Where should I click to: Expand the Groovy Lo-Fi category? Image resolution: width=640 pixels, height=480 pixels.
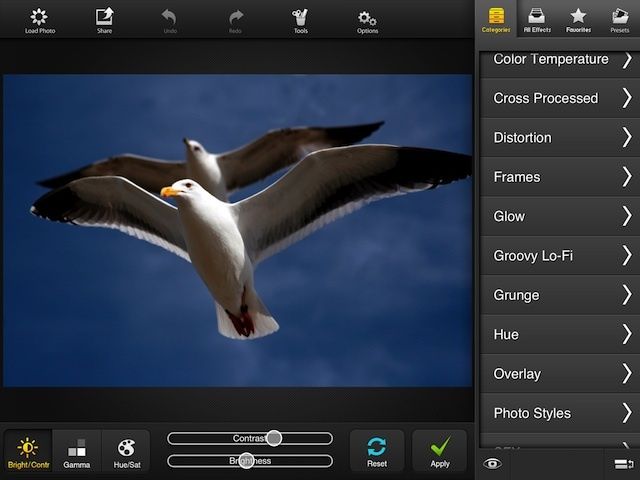click(x=558, y=256)
